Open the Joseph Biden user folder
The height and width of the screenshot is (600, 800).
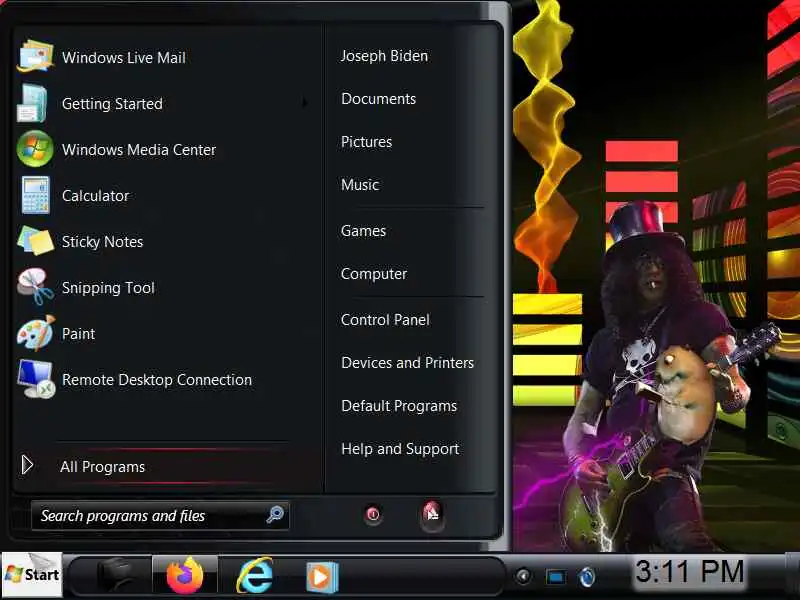tap(384, 56)
